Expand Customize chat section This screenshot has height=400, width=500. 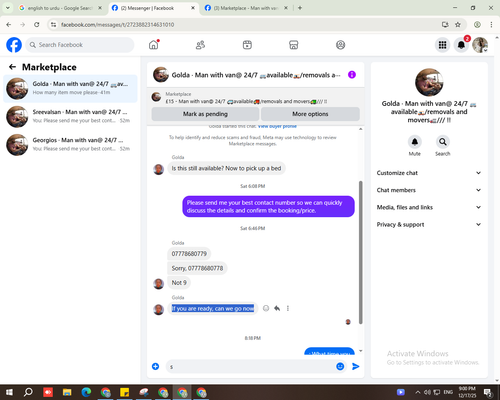click(x=429, y=173)
